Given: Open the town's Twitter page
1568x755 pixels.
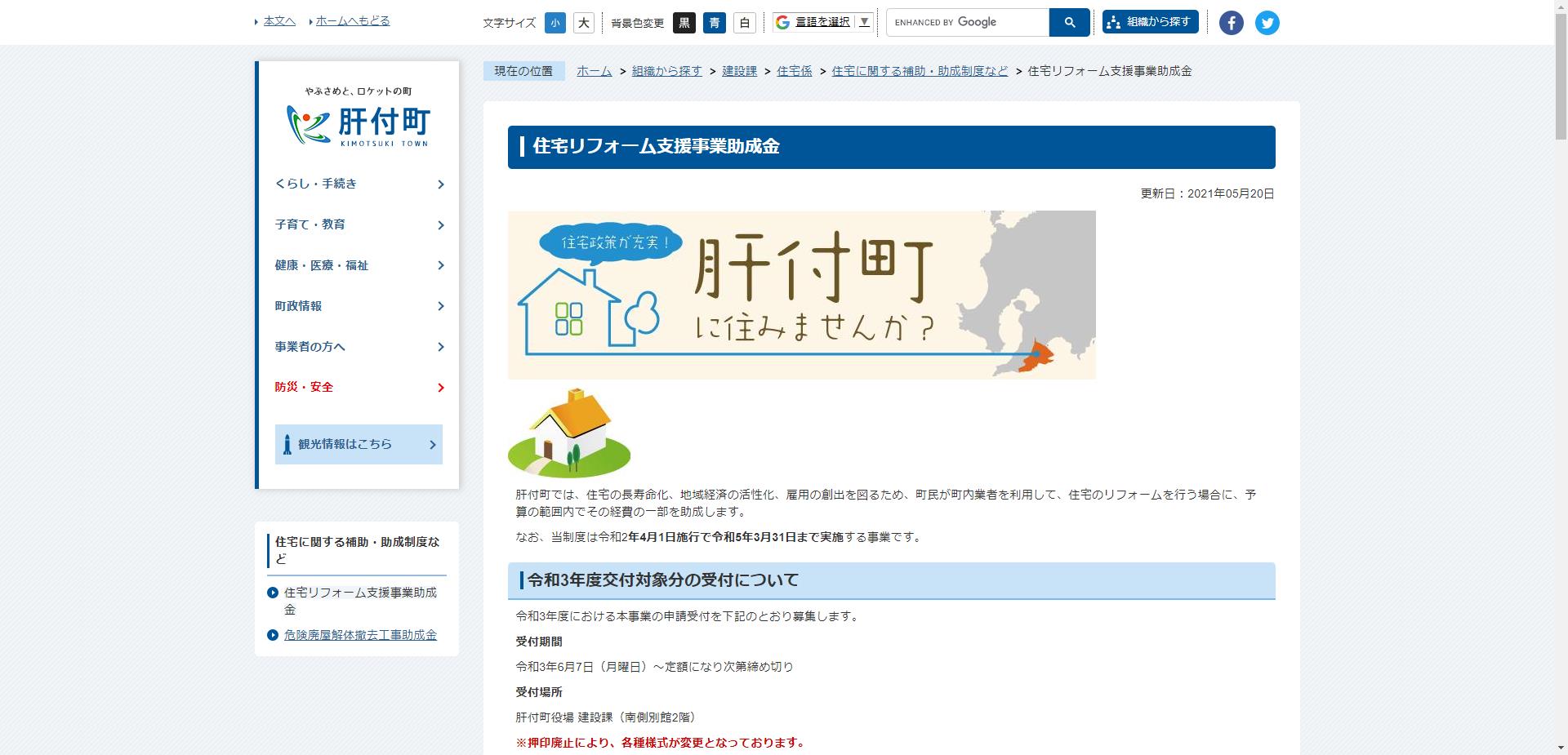Looking at the screenshot, I should 1267,22.
